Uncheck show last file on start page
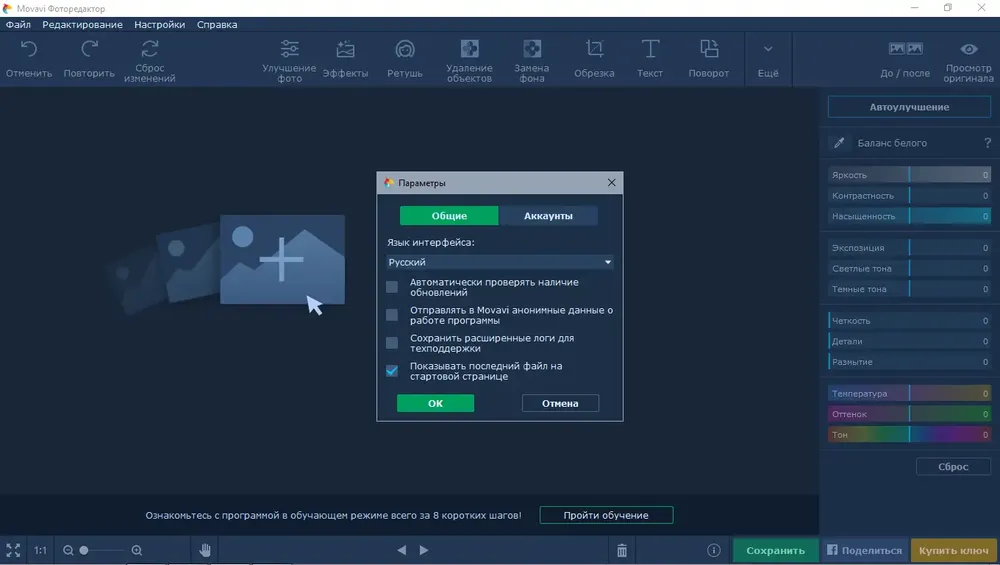This screenshot has width=1000, height=565. [392, 371]
